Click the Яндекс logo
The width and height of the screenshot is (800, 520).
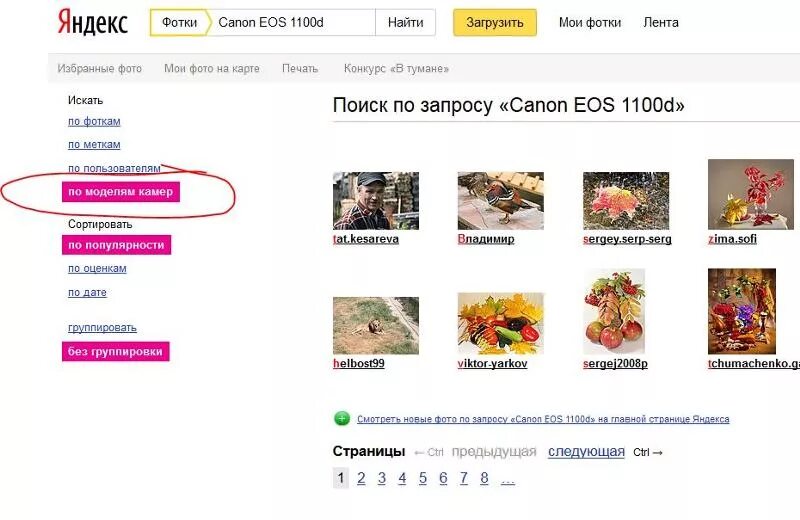tap(92, 22)
